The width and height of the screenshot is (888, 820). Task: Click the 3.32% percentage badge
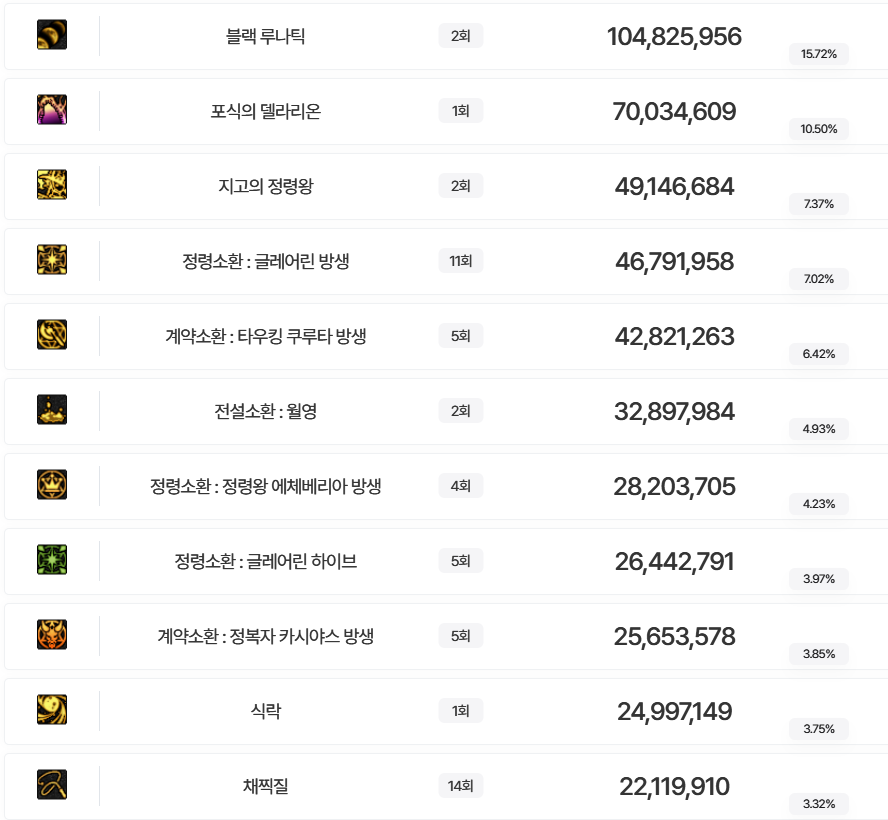pos(819,804)
